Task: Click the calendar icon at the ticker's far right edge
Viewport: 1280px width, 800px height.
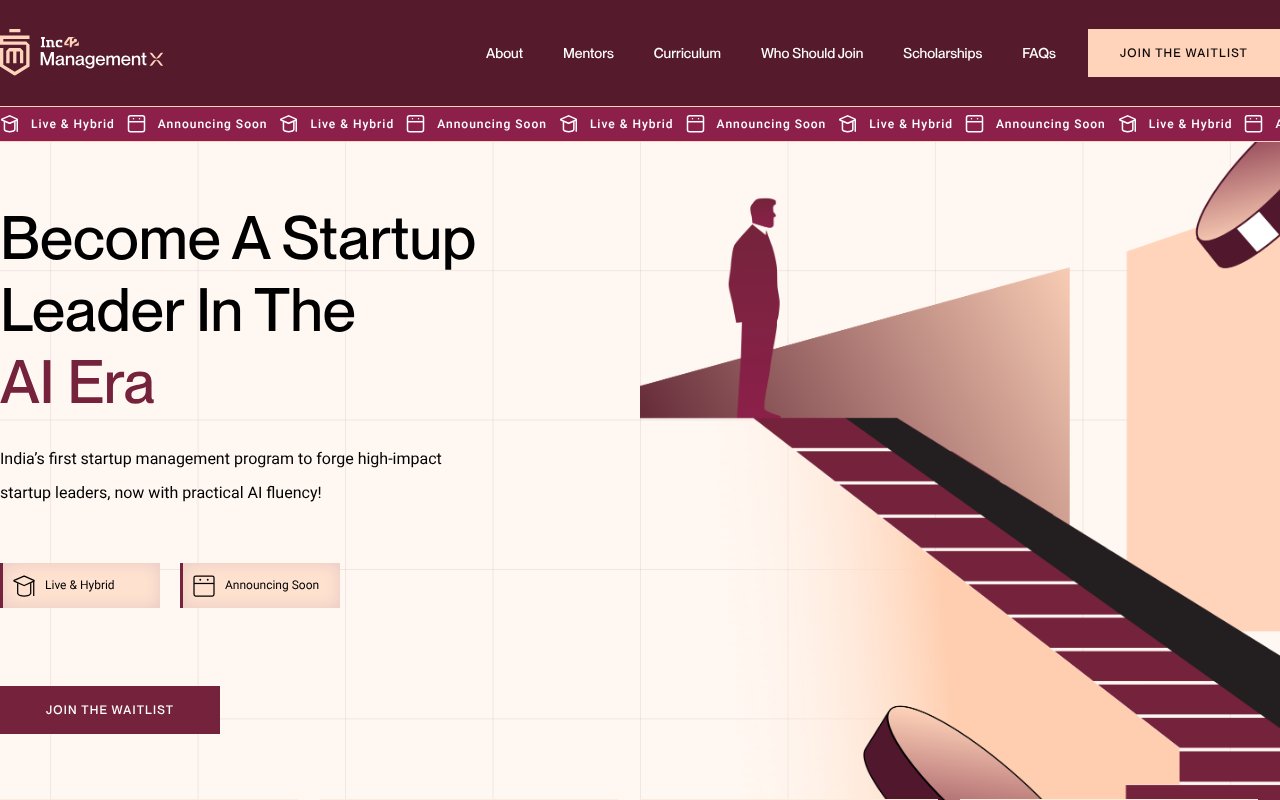Action: [x=1253, y=124]
